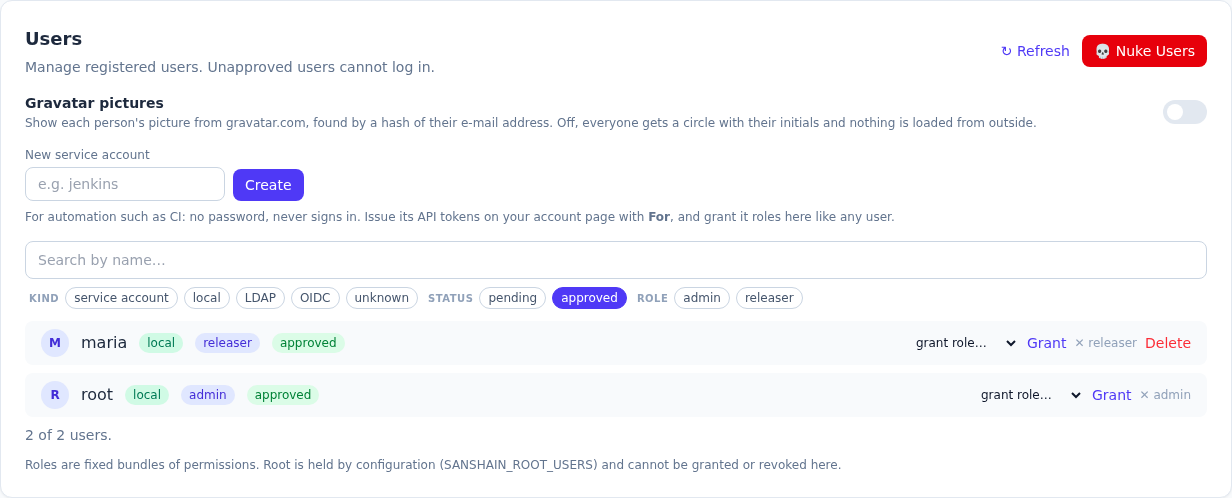The image size is (1232, 498).
Task: Click the approved badge in root's row
Action: pos(283,395)
